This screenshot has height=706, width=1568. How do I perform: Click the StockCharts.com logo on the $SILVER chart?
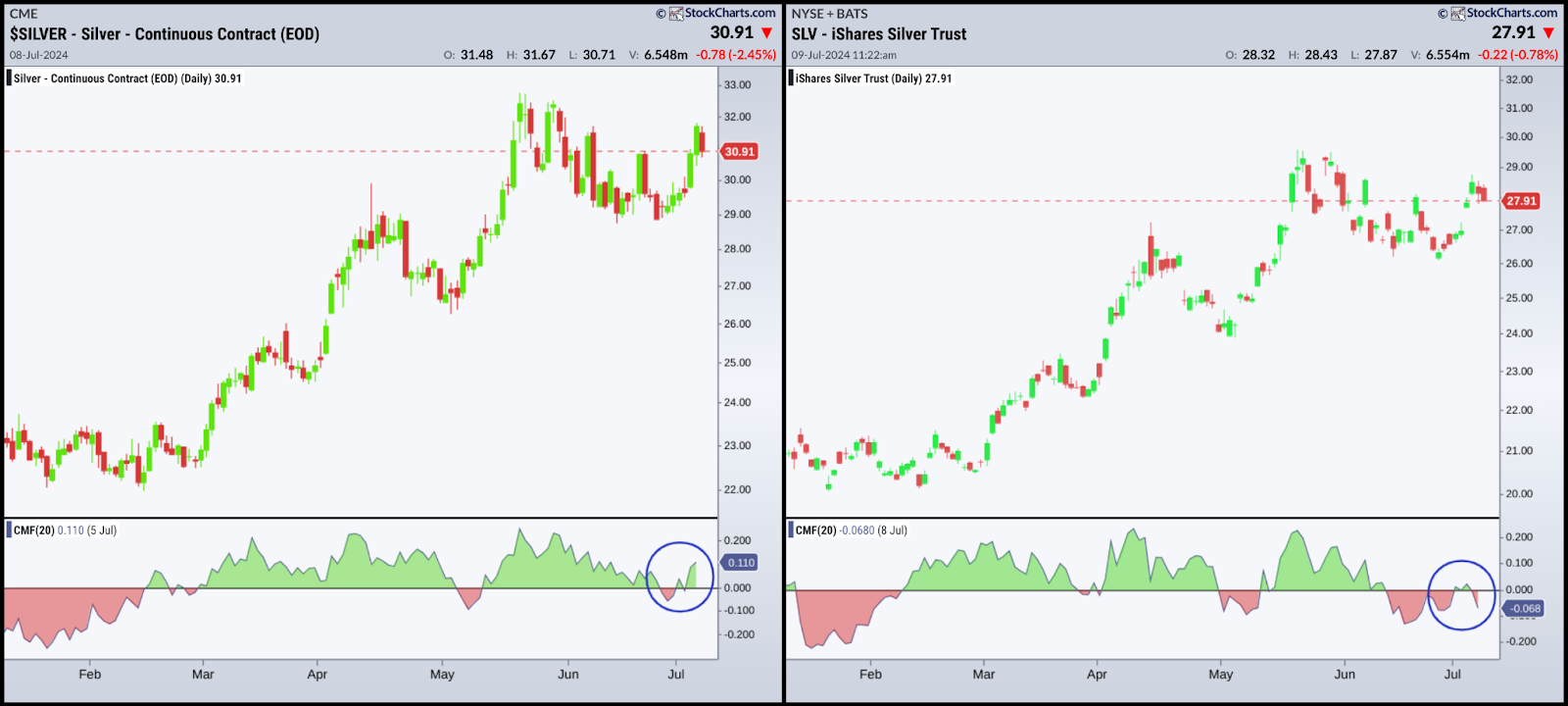coord(721,13)
